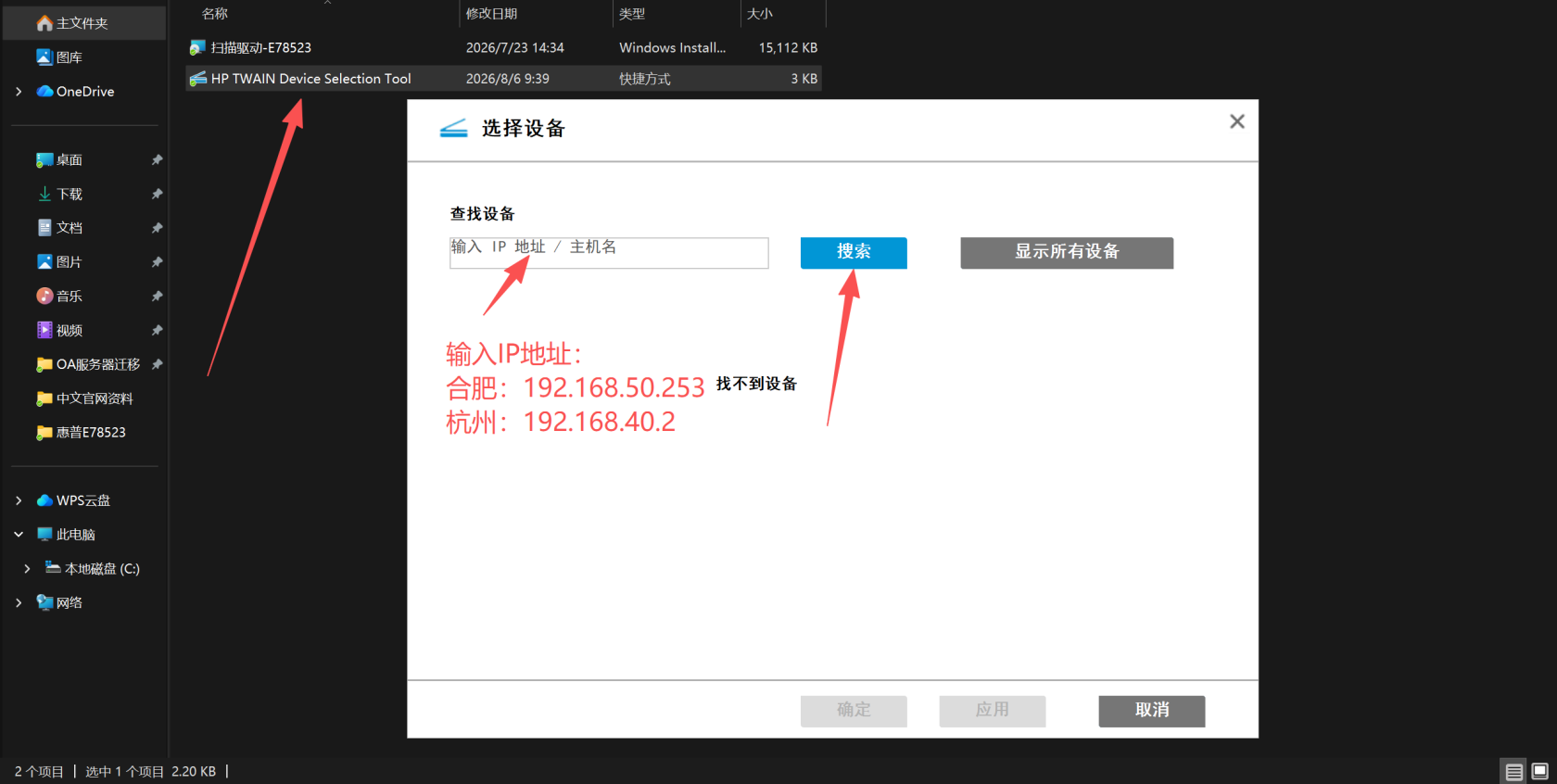Click the HP TWAIN Device Selection Tool icon
This screenshot has width=1557, height=784.
tap(197, 79)
